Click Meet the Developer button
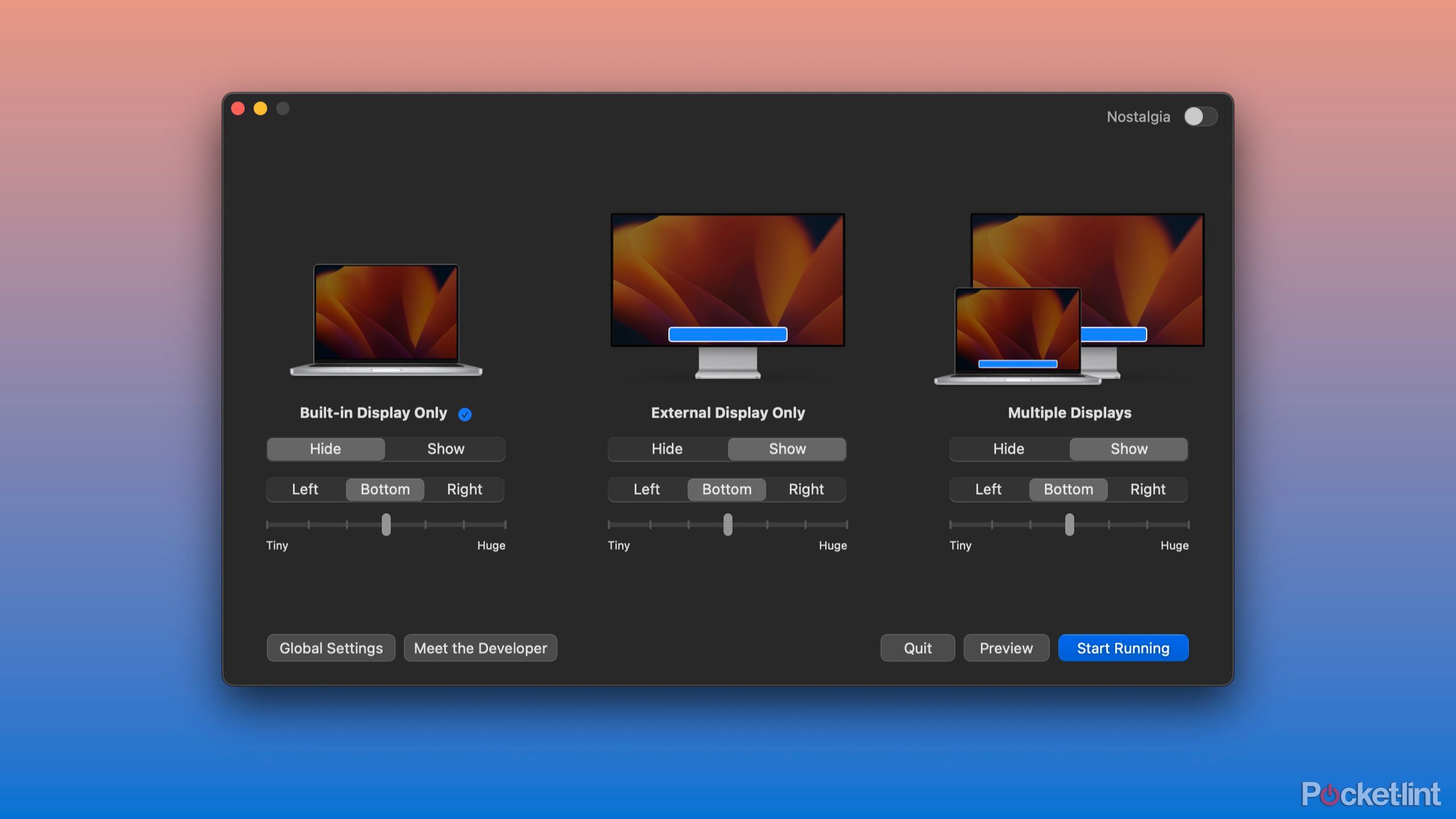Viewport: 1456px width, 819px height. (x=480, y=648)
